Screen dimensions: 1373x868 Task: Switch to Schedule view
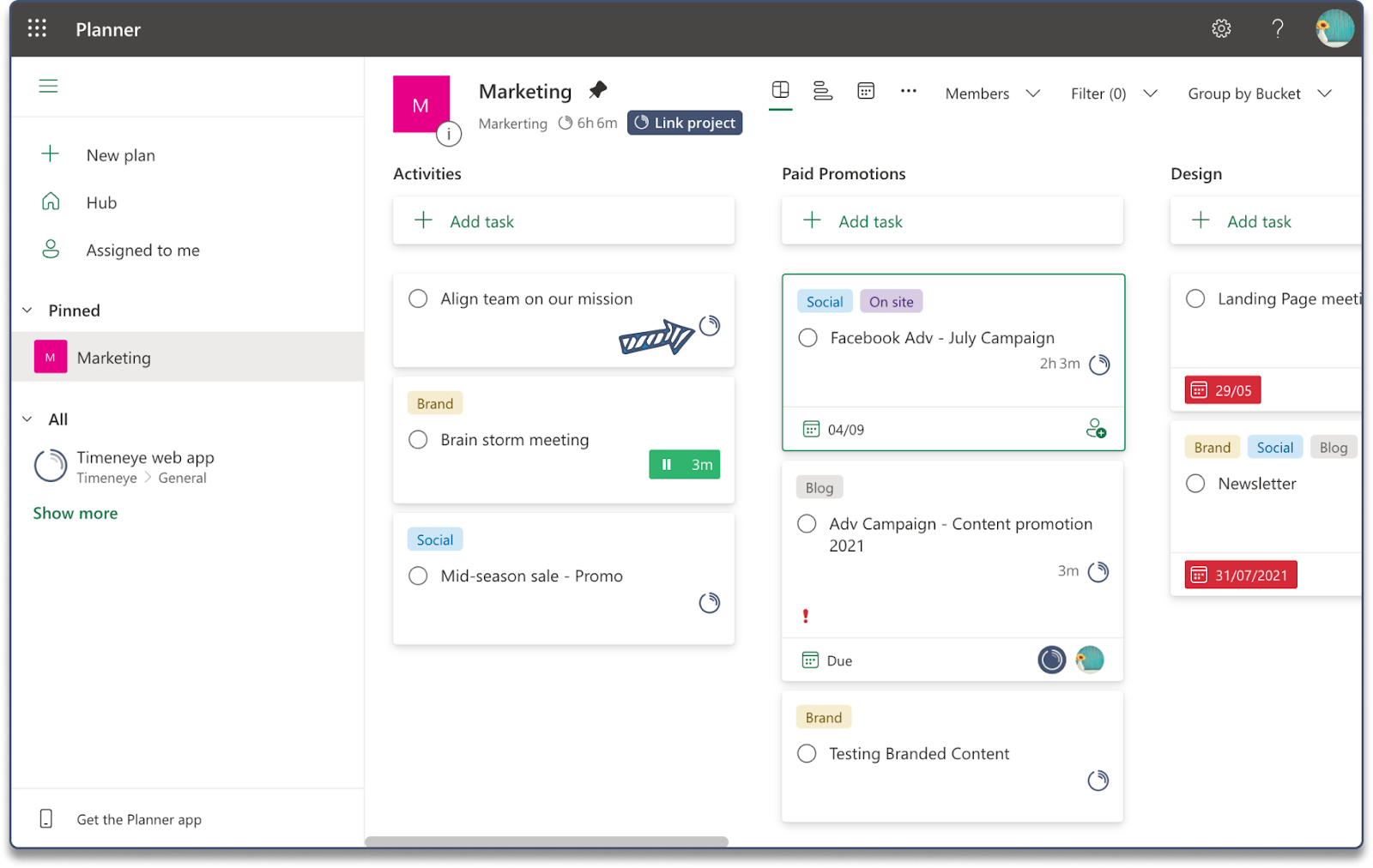[x=866, y=90]
